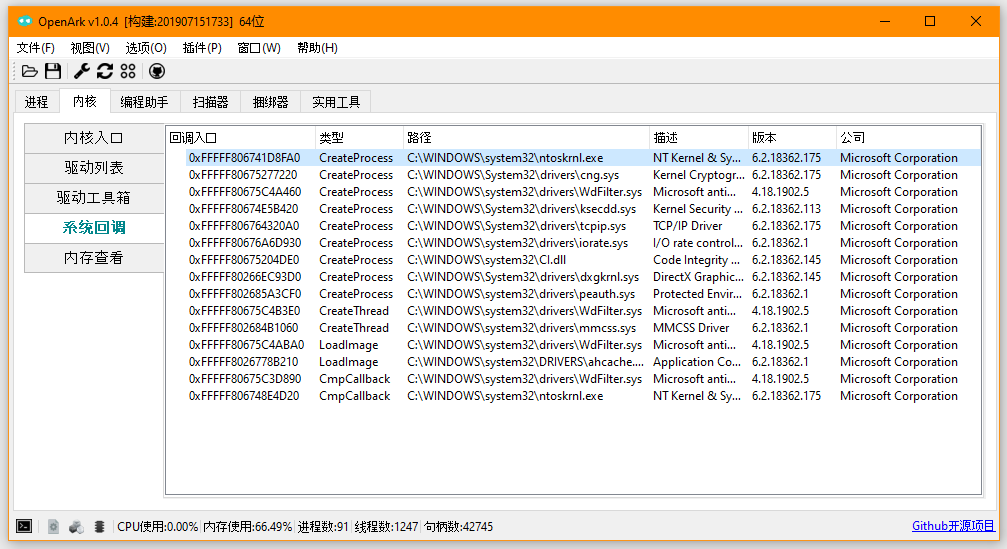Open the GitHub octocat toolbar icon
The height and width of the screenshot is (549, 1007).
(156, 71)
